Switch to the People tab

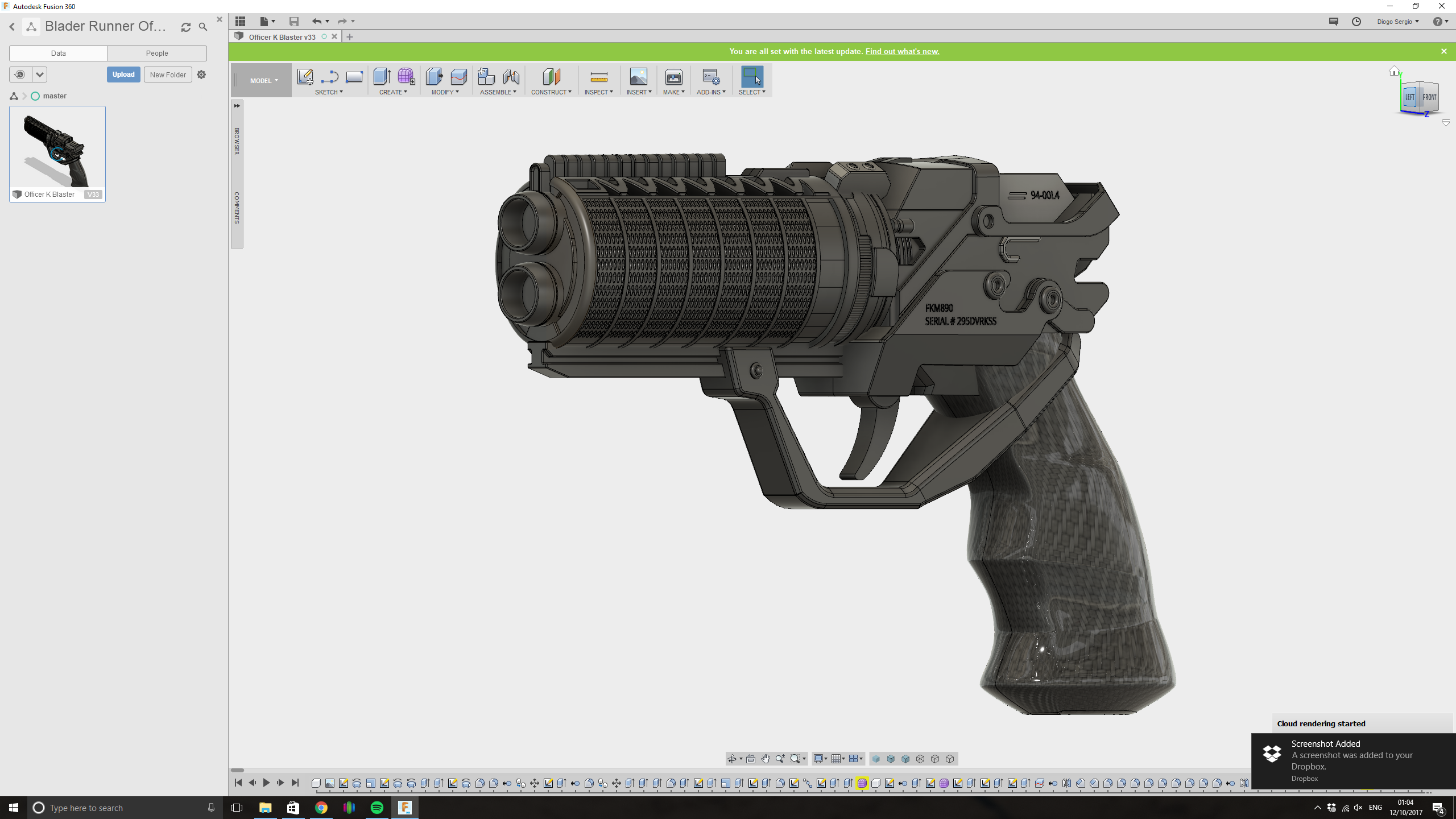point(157,53)
